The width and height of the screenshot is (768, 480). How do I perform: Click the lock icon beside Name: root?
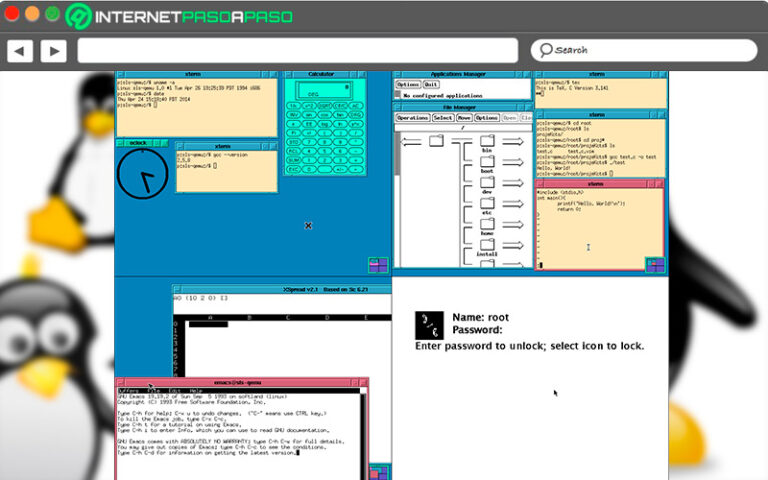click(x=430, y=324)
